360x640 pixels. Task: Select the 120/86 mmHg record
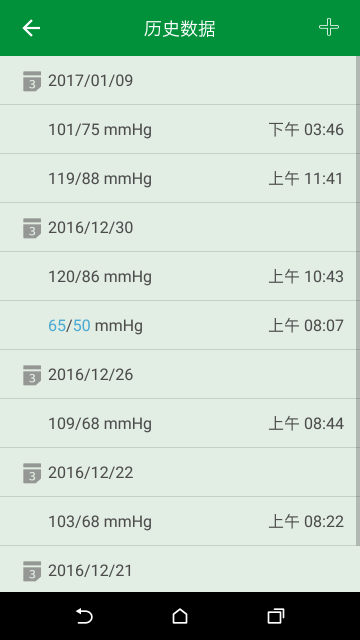pyautogui.click(x=178, y=276)
